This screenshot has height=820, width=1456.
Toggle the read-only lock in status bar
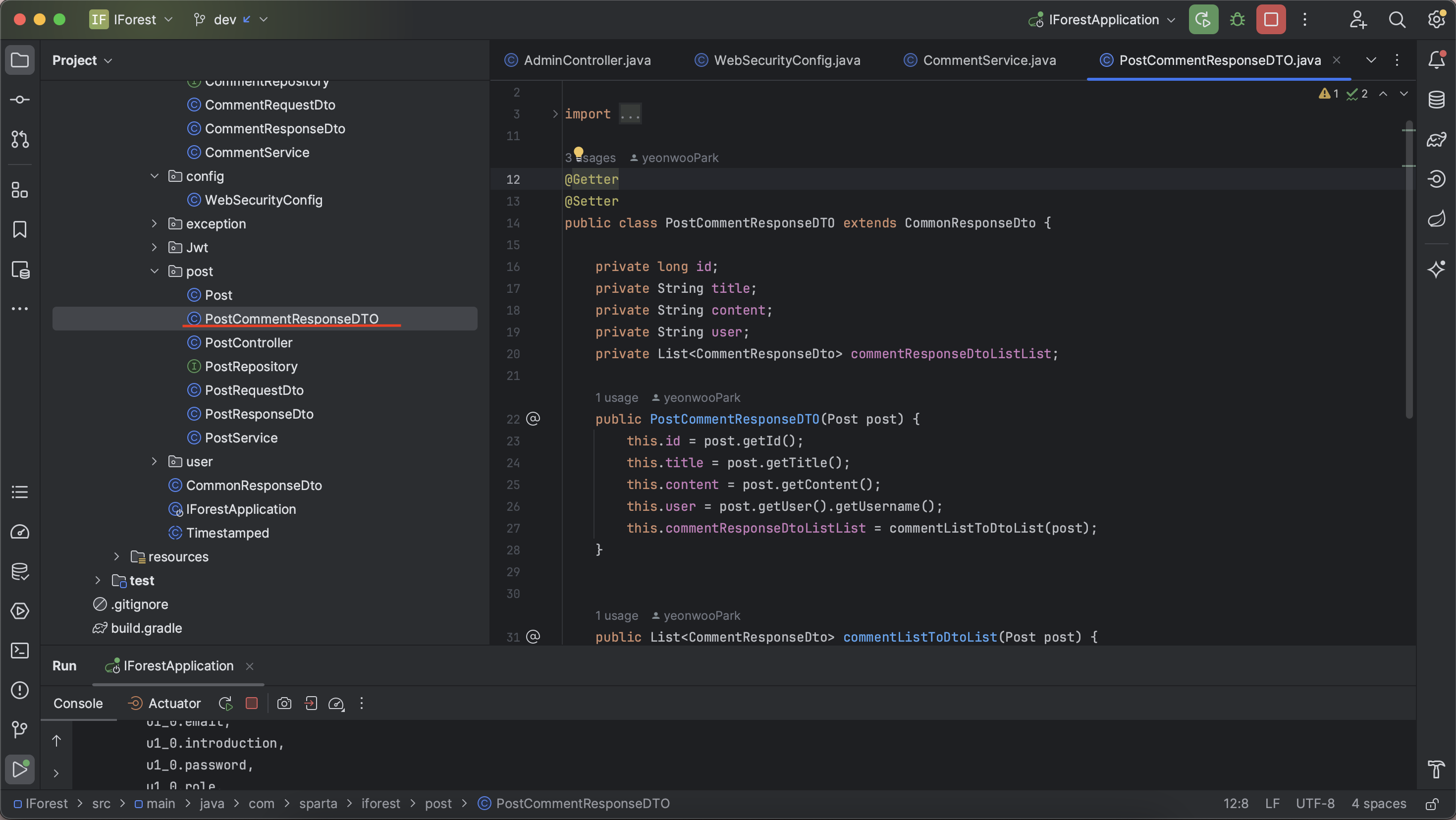point(1432,804)
